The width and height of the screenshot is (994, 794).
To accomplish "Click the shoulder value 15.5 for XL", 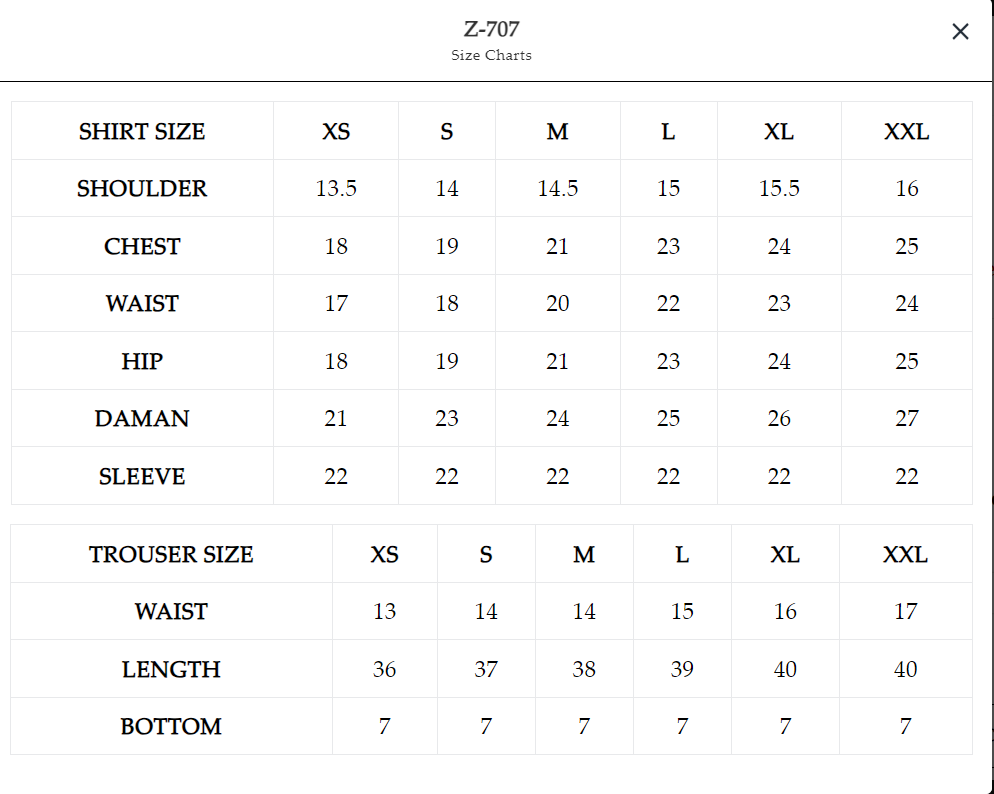I will click(779, 189).
